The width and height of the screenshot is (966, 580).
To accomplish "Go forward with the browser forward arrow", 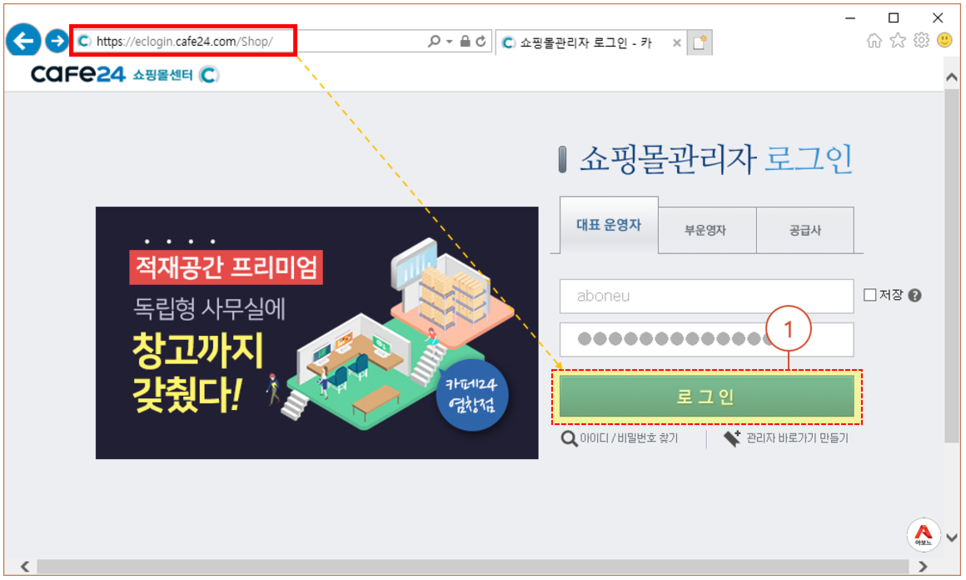I will [57, 41].
